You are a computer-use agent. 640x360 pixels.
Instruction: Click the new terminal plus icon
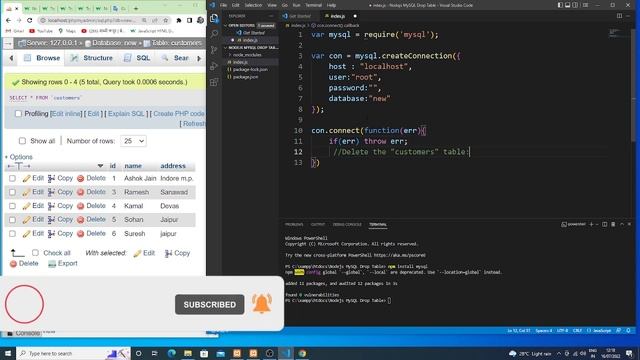[x=591, y=224]
